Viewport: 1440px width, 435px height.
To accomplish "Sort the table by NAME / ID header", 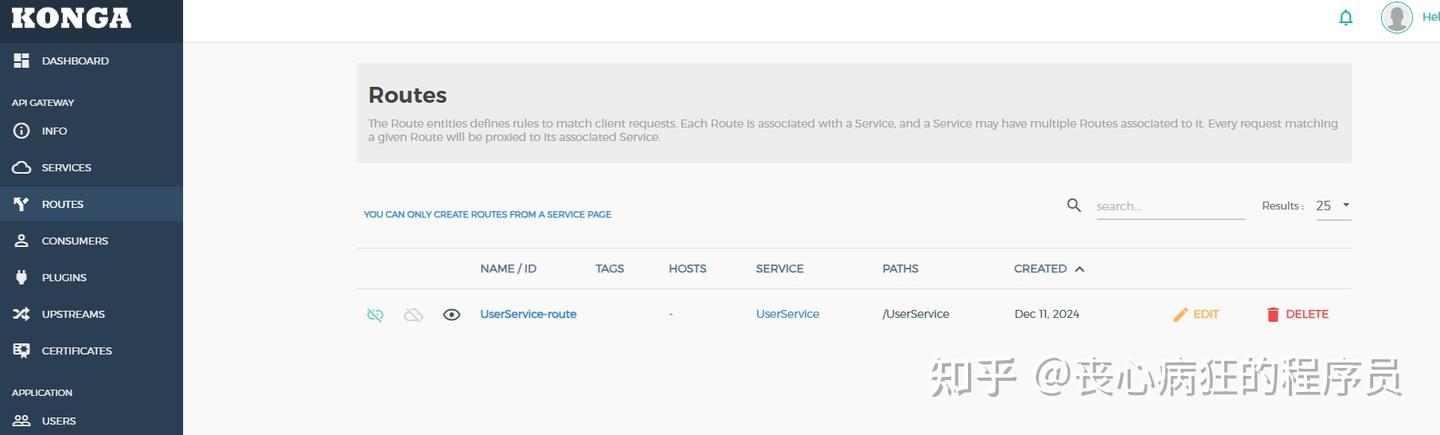I will point(508,269).
